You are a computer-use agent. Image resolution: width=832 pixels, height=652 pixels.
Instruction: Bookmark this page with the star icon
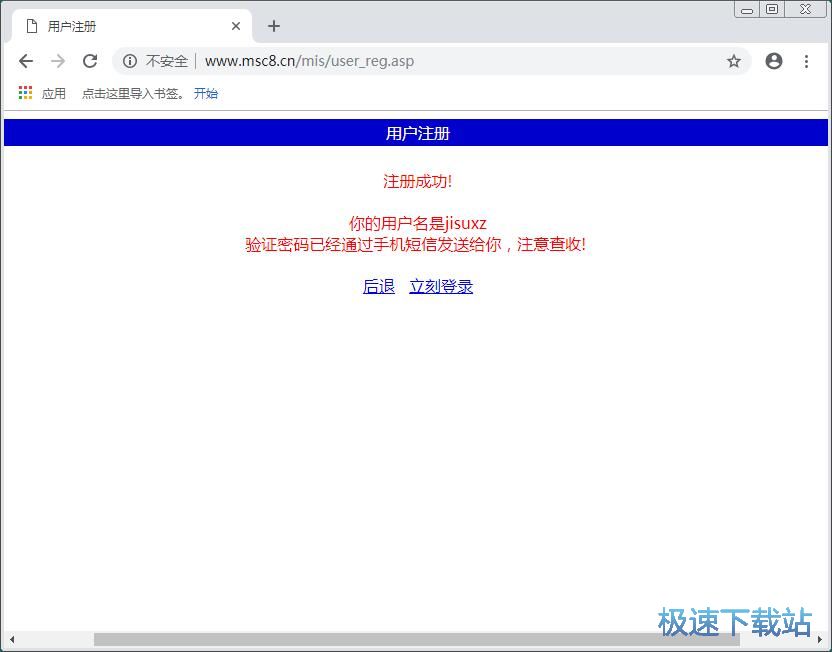[x=734, y=61]
